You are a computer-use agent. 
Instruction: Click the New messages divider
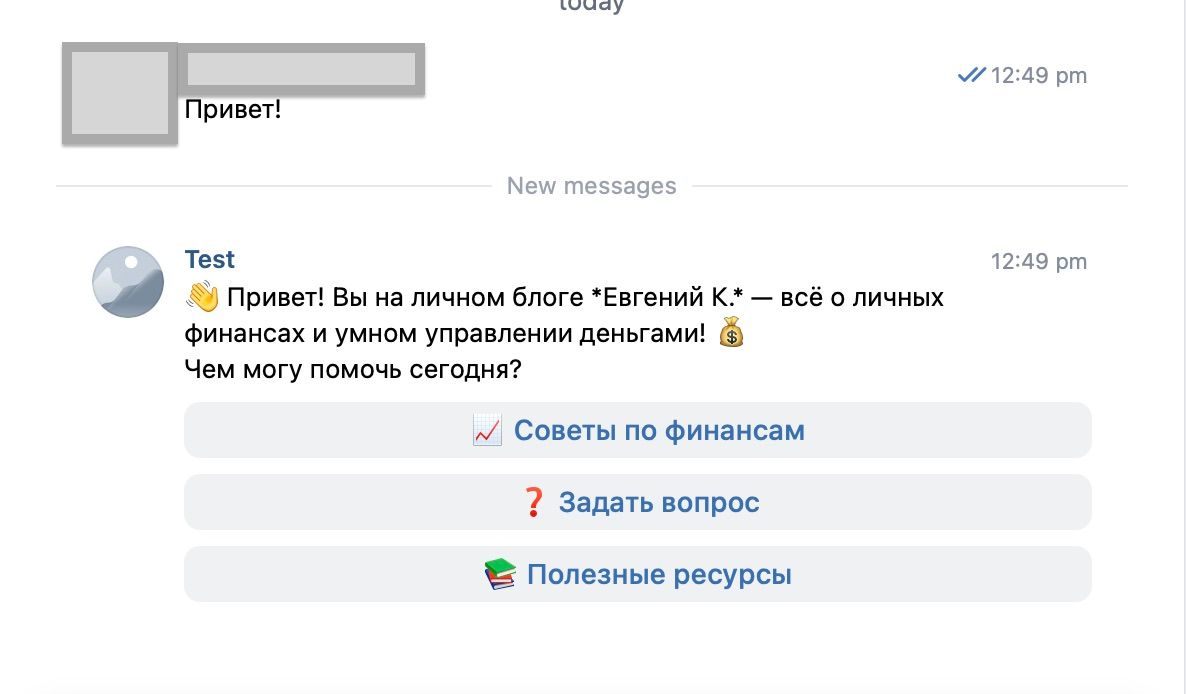(x=592, y=185)
